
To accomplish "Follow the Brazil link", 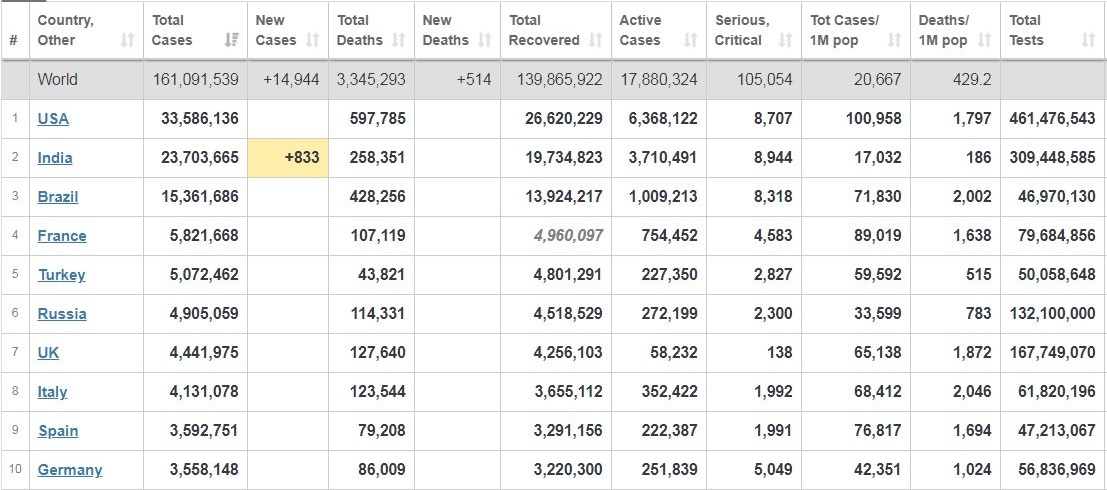I will point(58,196).
